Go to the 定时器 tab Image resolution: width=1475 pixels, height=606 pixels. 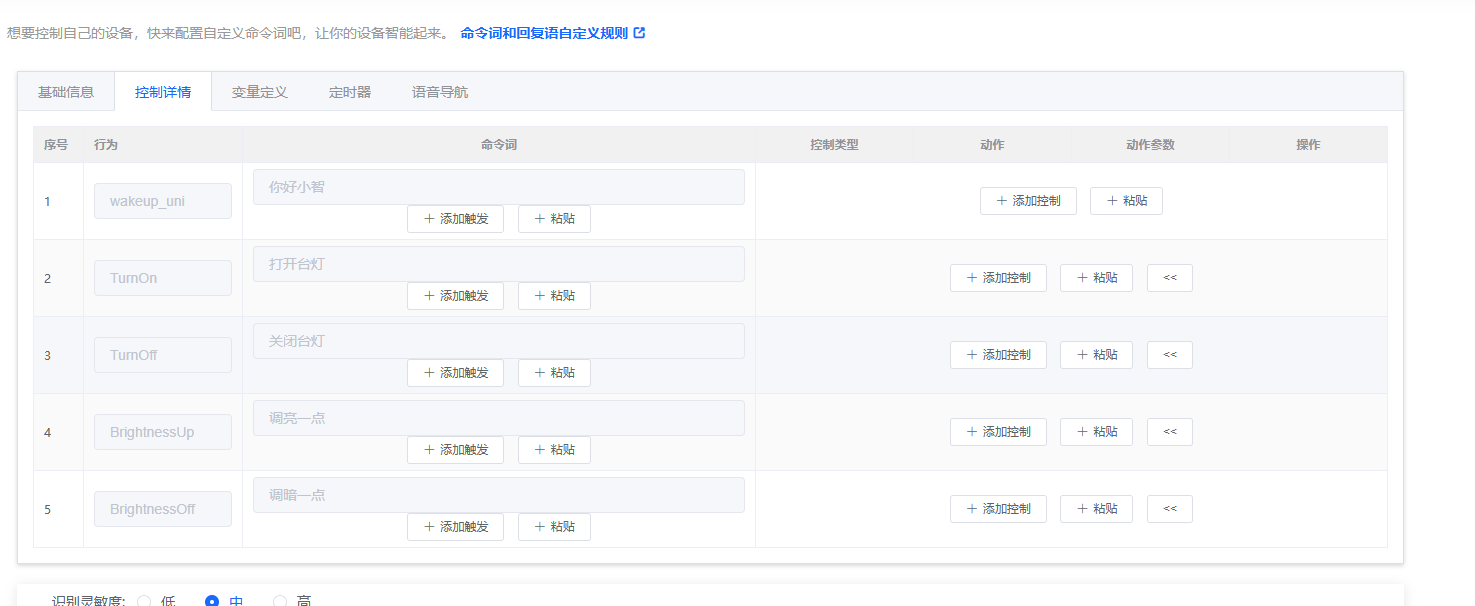coord(350,92)
